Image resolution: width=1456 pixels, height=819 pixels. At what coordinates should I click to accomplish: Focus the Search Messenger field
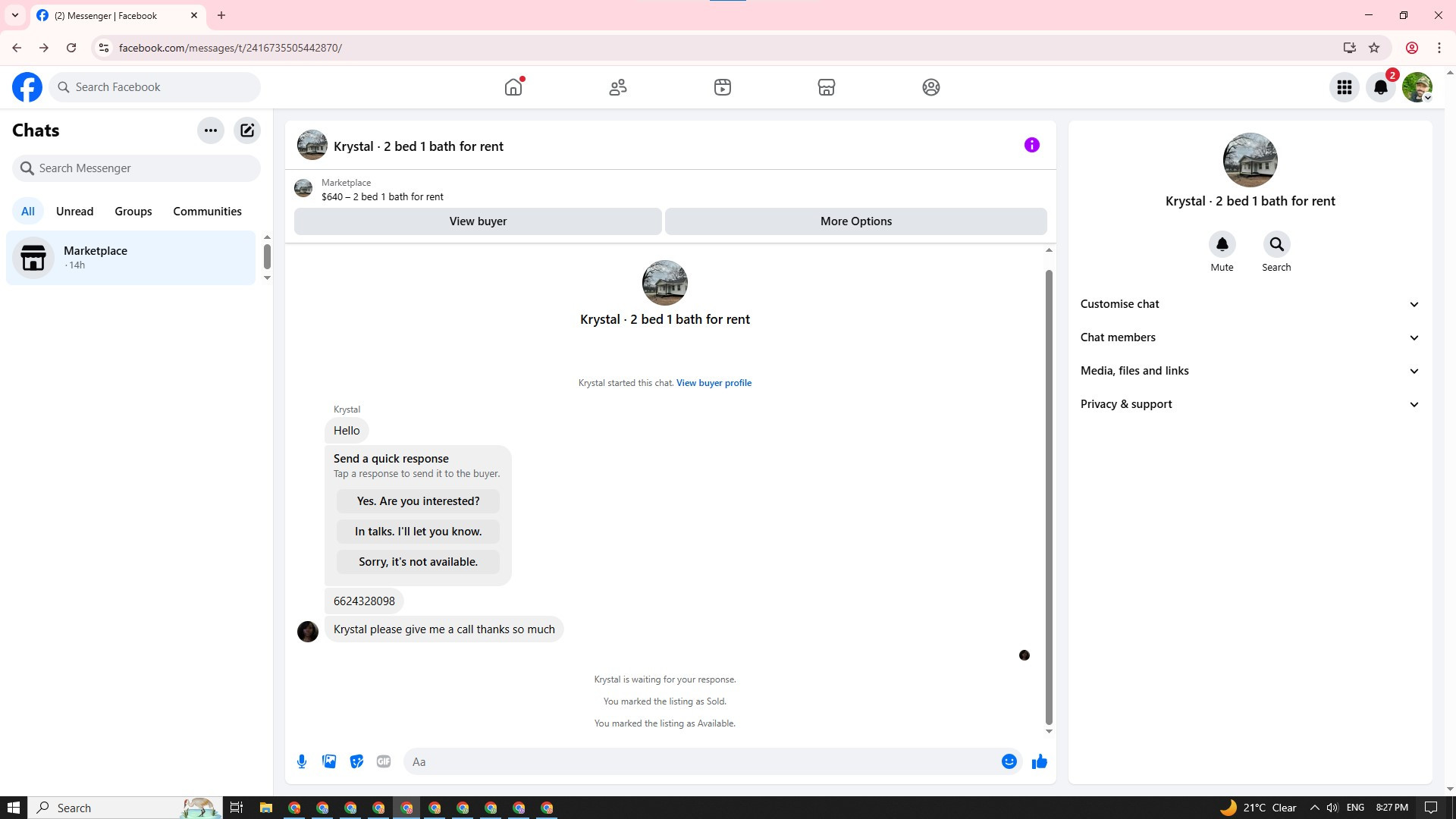coord(136,168)
